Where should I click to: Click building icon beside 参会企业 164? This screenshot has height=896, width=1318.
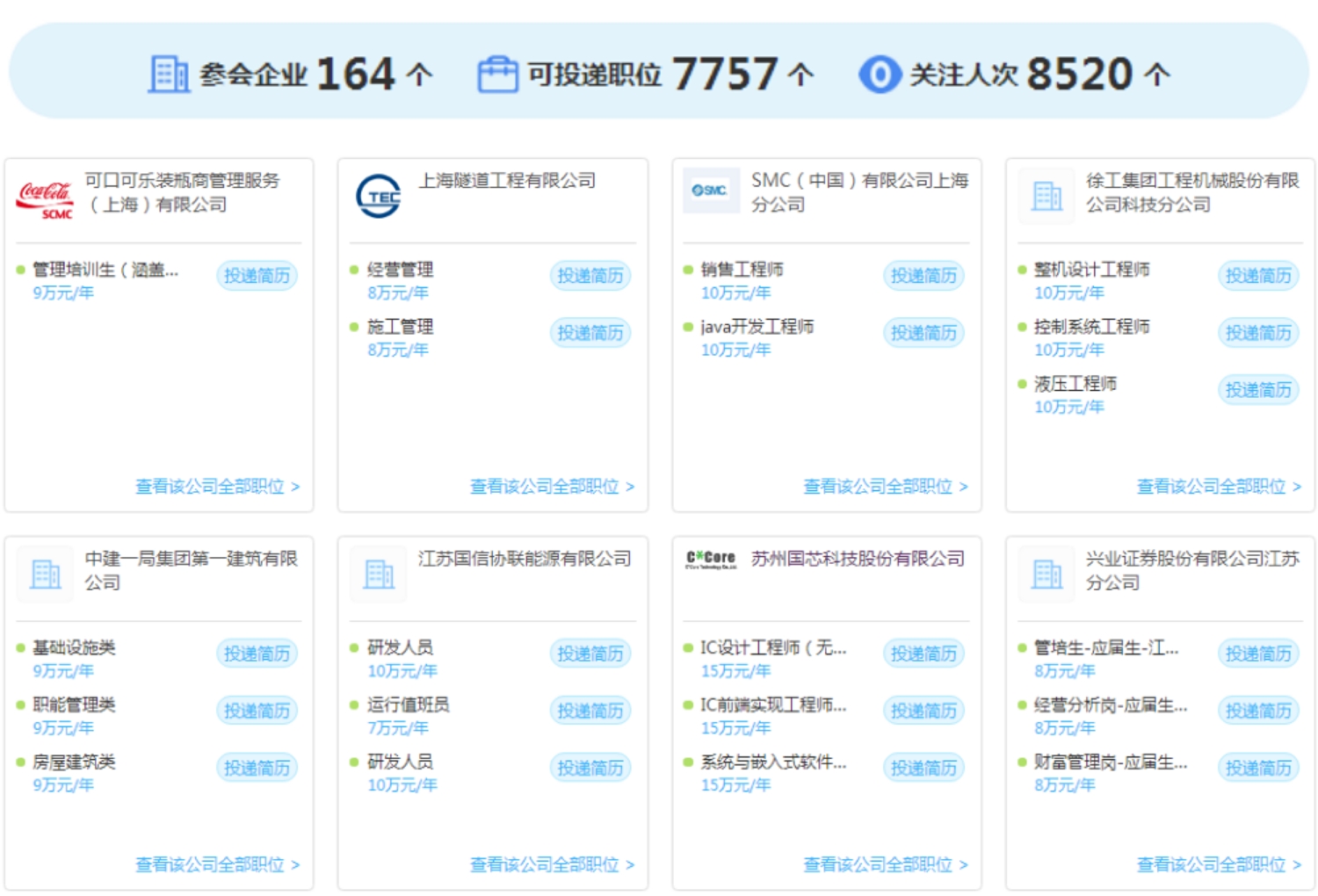click(168, 75)
